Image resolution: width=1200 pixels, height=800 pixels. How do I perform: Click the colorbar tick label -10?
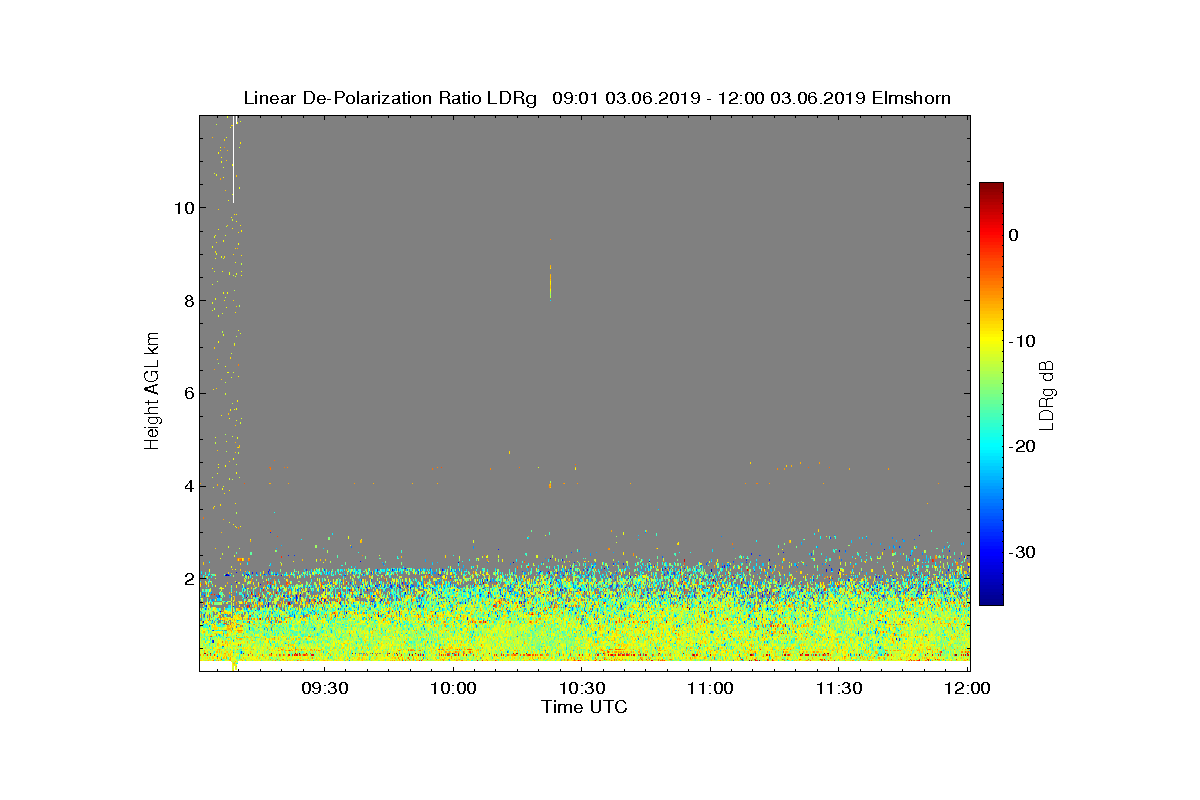click(x=1022, y=342)
